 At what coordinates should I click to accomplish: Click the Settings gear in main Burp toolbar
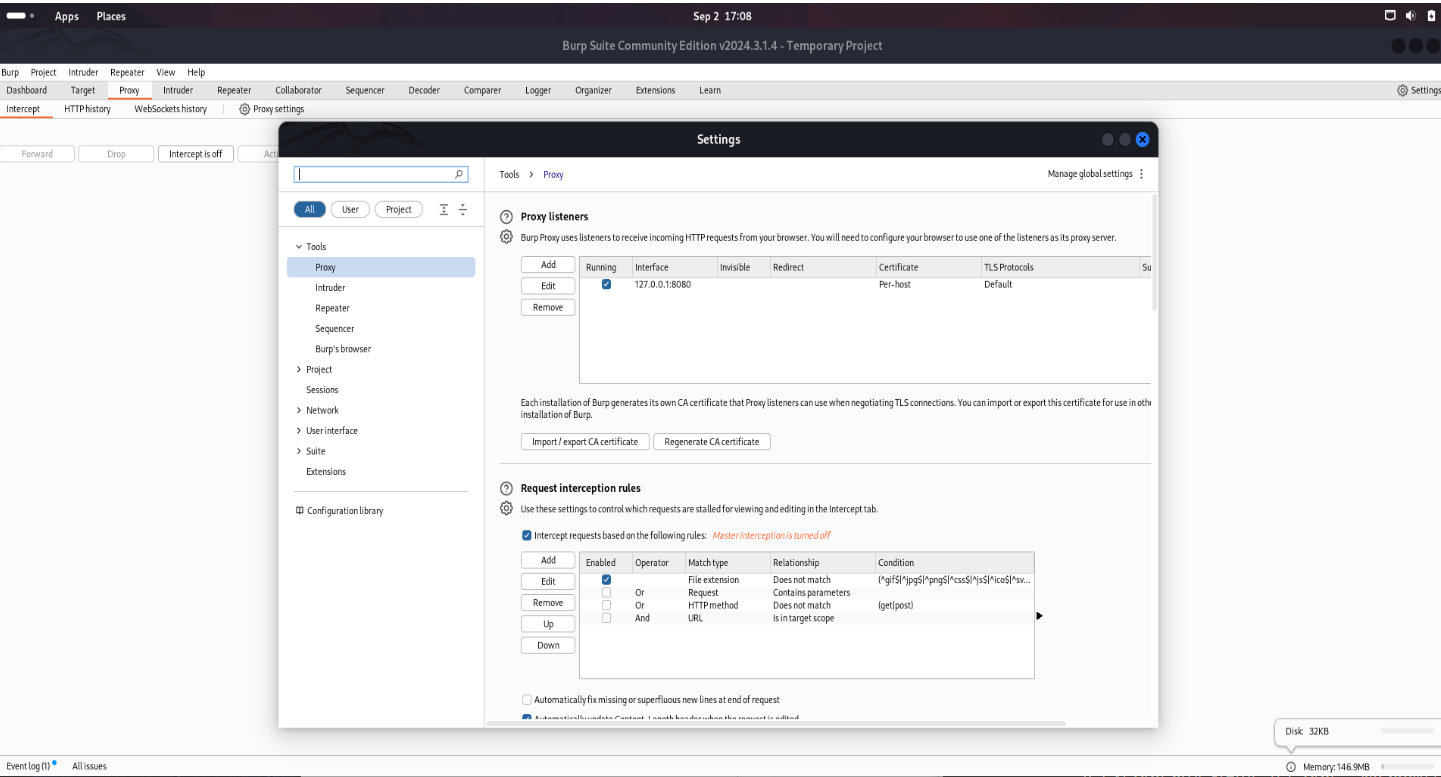coord(1402,90)
